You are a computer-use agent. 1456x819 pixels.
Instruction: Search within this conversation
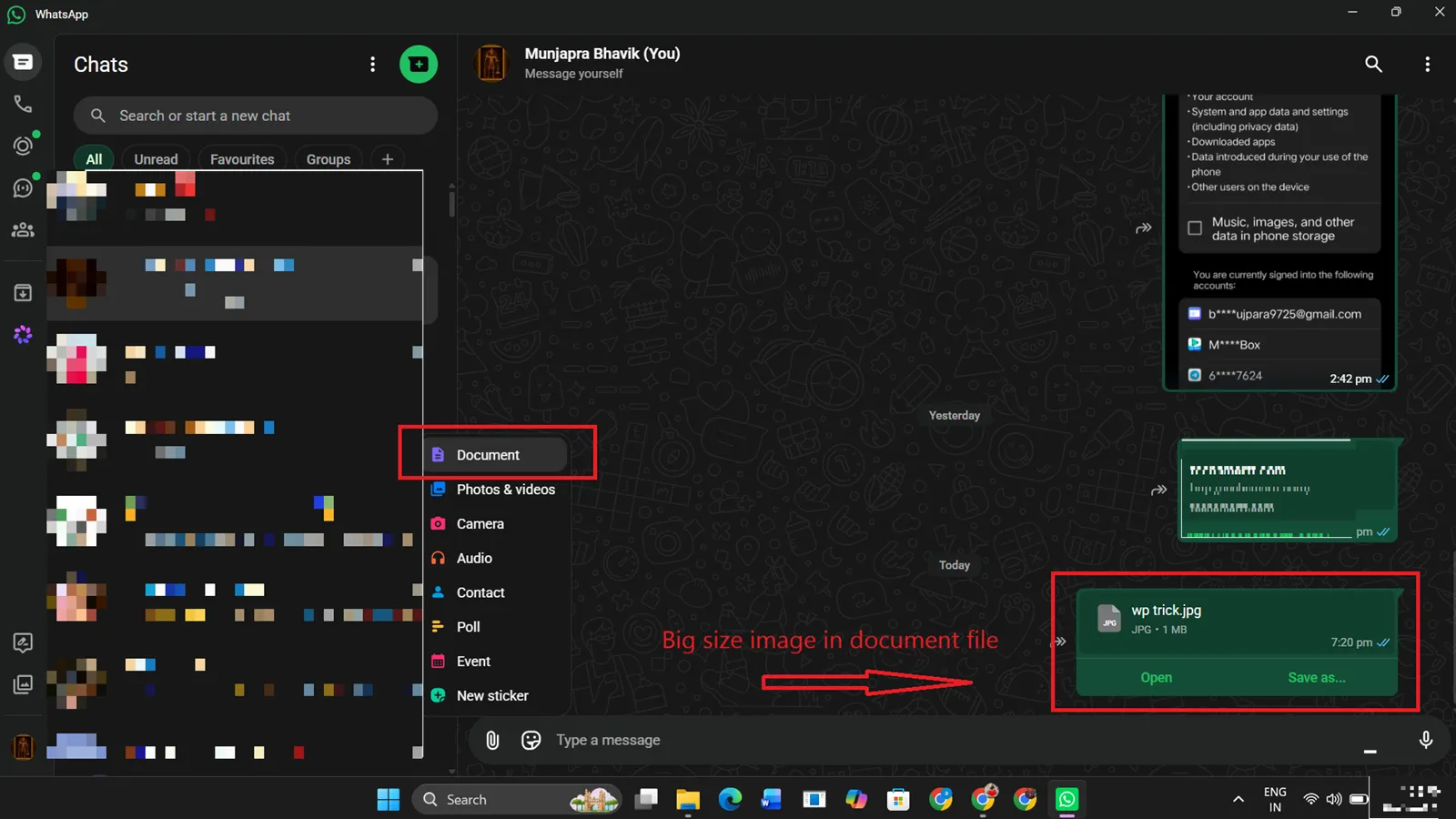click(x=1373, y=64)
